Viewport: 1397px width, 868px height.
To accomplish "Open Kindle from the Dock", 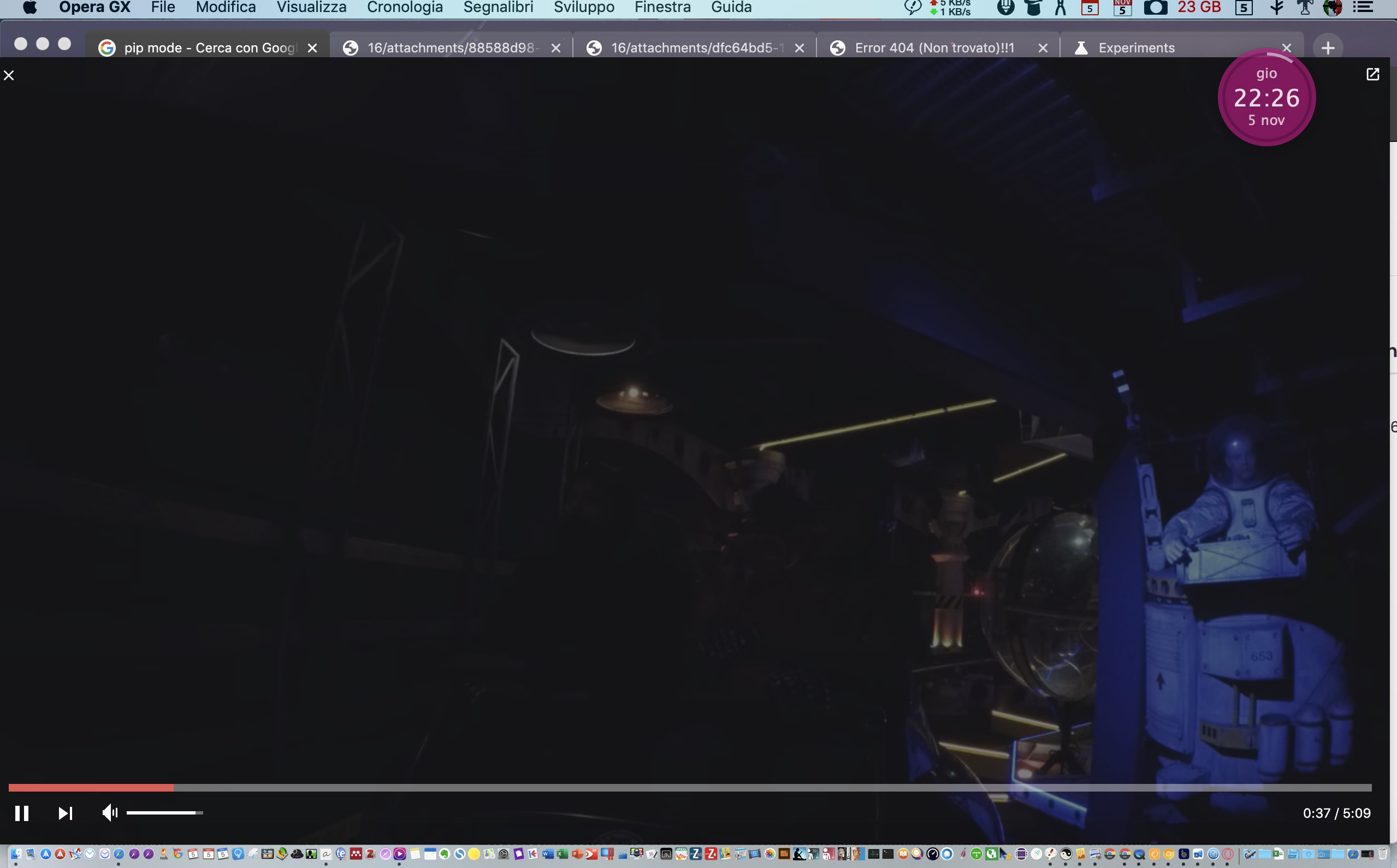I will coord(800,854).
